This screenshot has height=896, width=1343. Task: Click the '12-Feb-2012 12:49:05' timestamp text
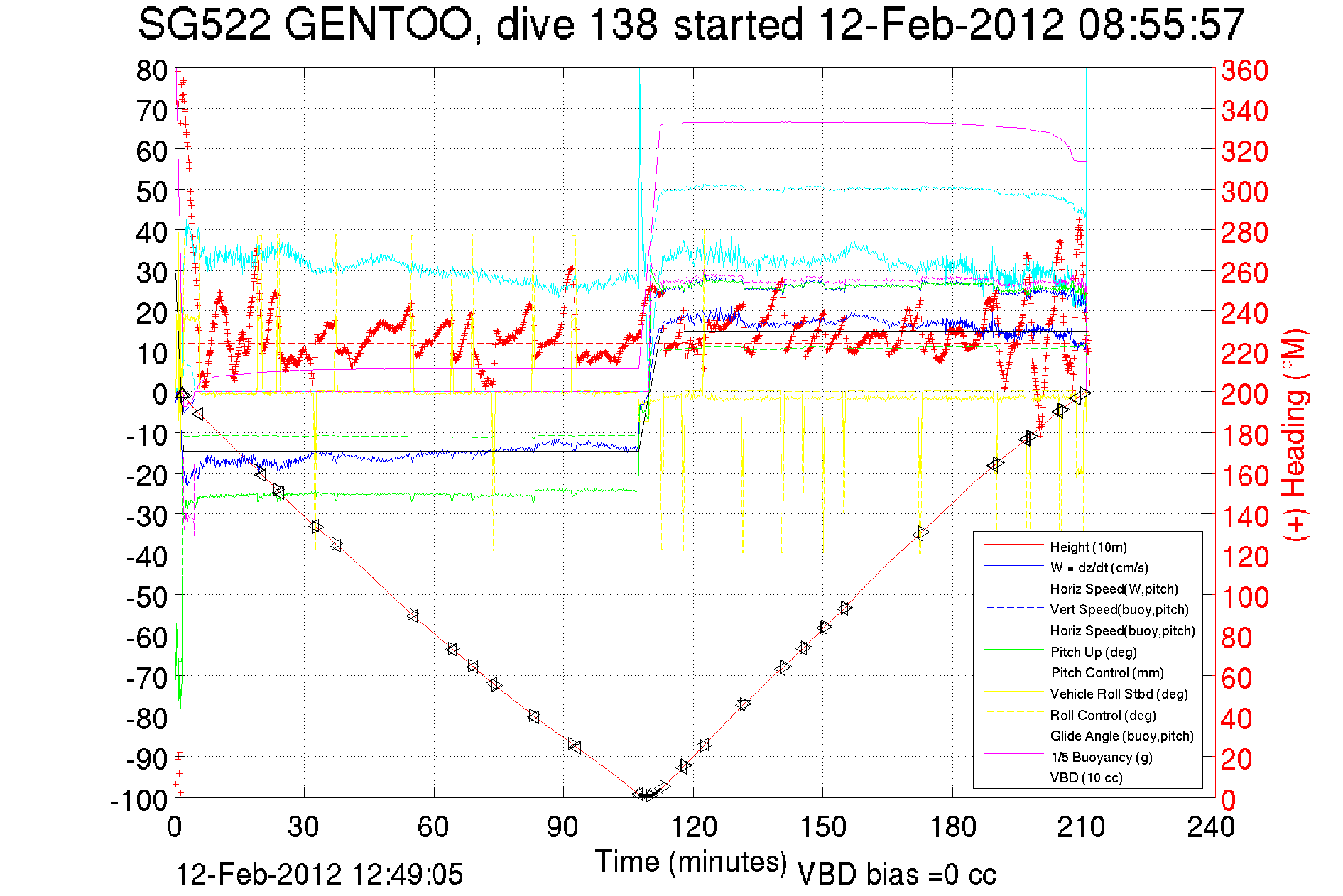(x=319, y=874)
